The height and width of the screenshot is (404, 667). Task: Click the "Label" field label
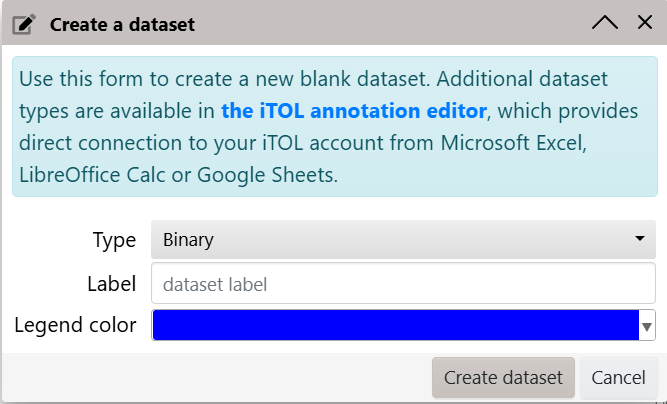click(x=111, y=284)
